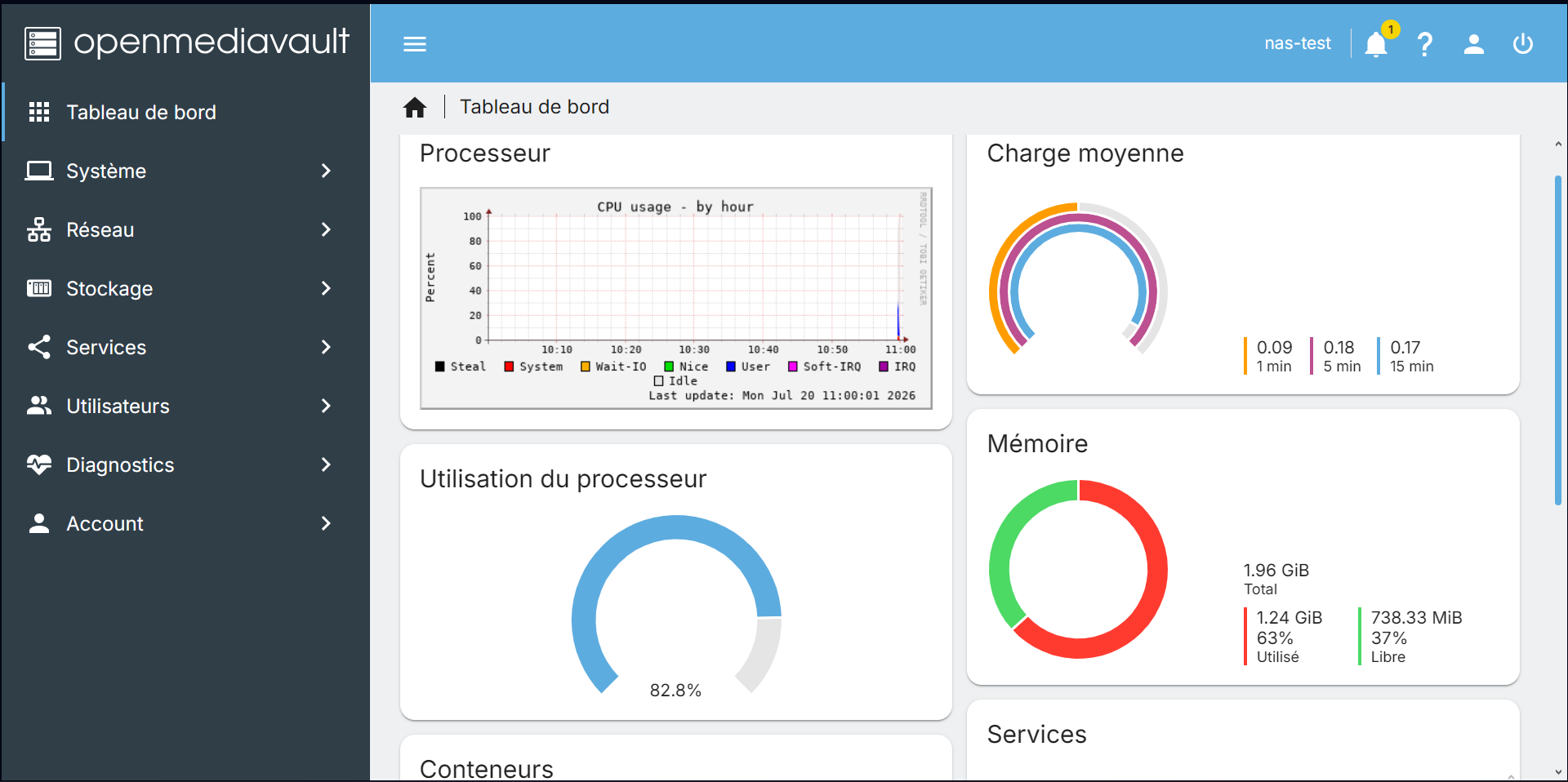Click the scrollbar up arrow
Viewport: 1568px width, 782px height.
tap(1558, 144)
